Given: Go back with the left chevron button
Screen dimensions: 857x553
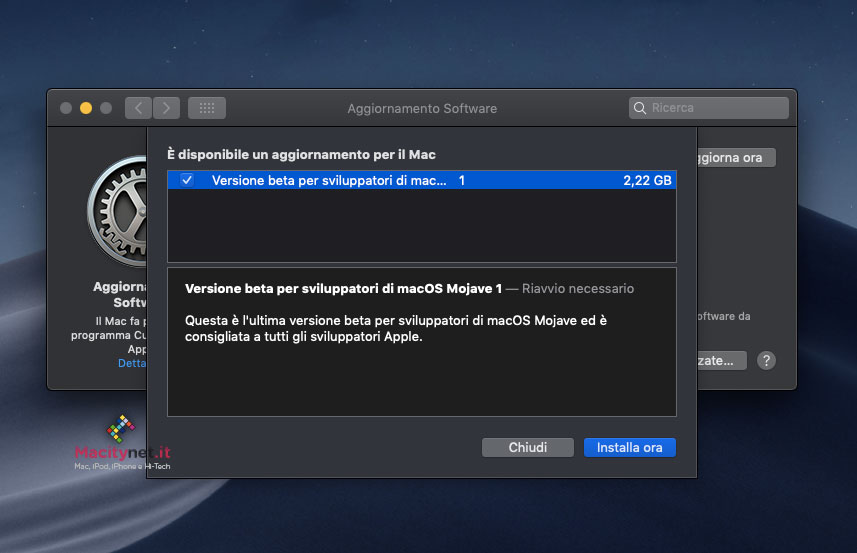Looking at the screenshot, I should [138, 108].
